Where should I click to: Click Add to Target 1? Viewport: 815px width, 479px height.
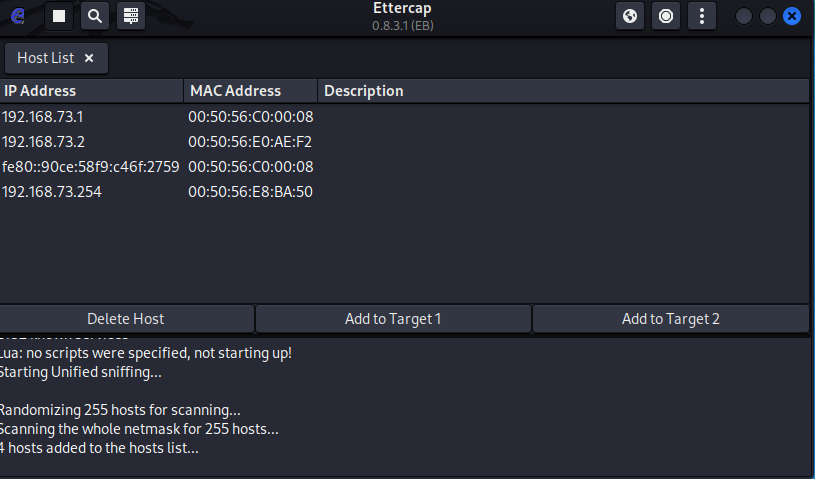point(393,318)
